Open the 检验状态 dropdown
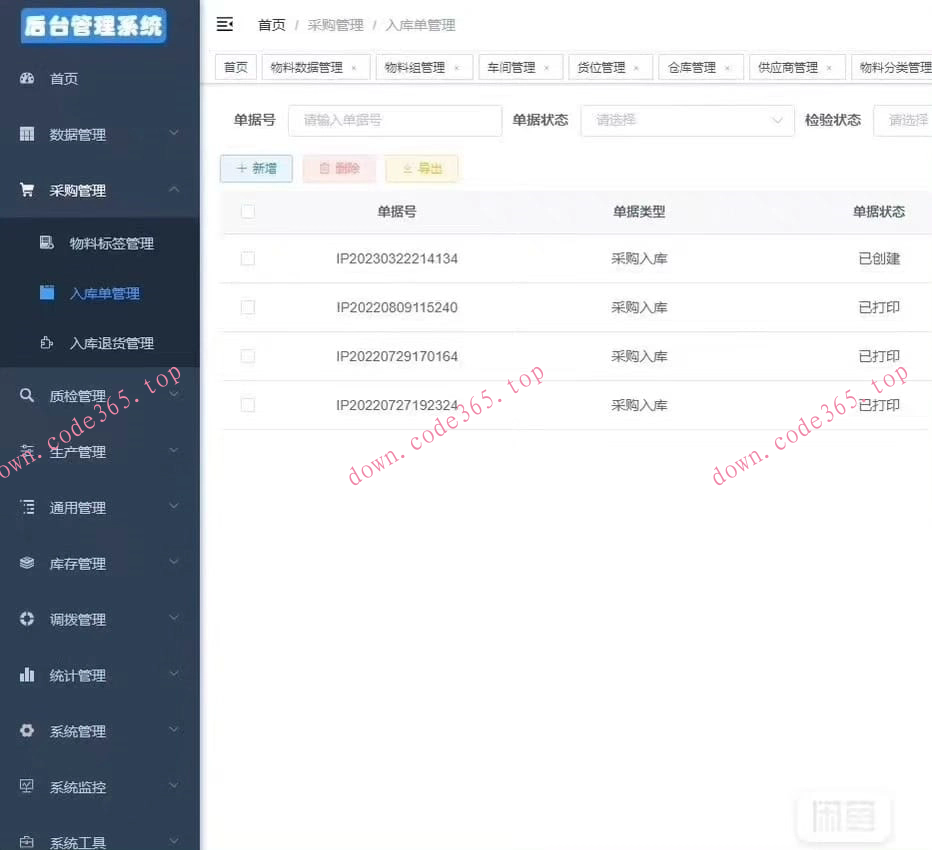This screenshot has width=932, height=850. coord(905,120)
